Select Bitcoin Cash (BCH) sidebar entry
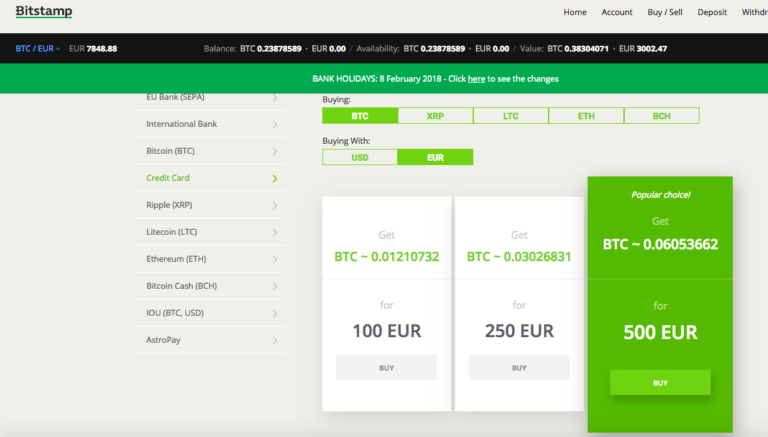Screen dimensions: 768x437 209,286
